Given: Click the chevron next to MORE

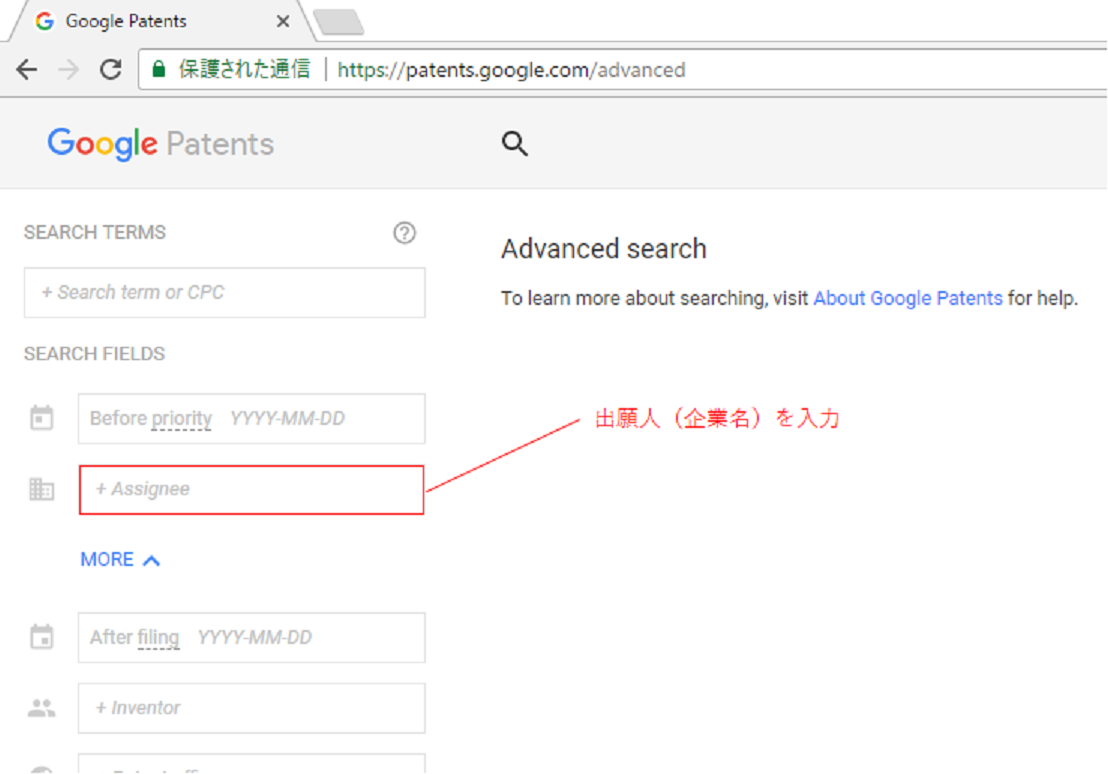Looking at the screenshot, I should (x=151, y=561).
